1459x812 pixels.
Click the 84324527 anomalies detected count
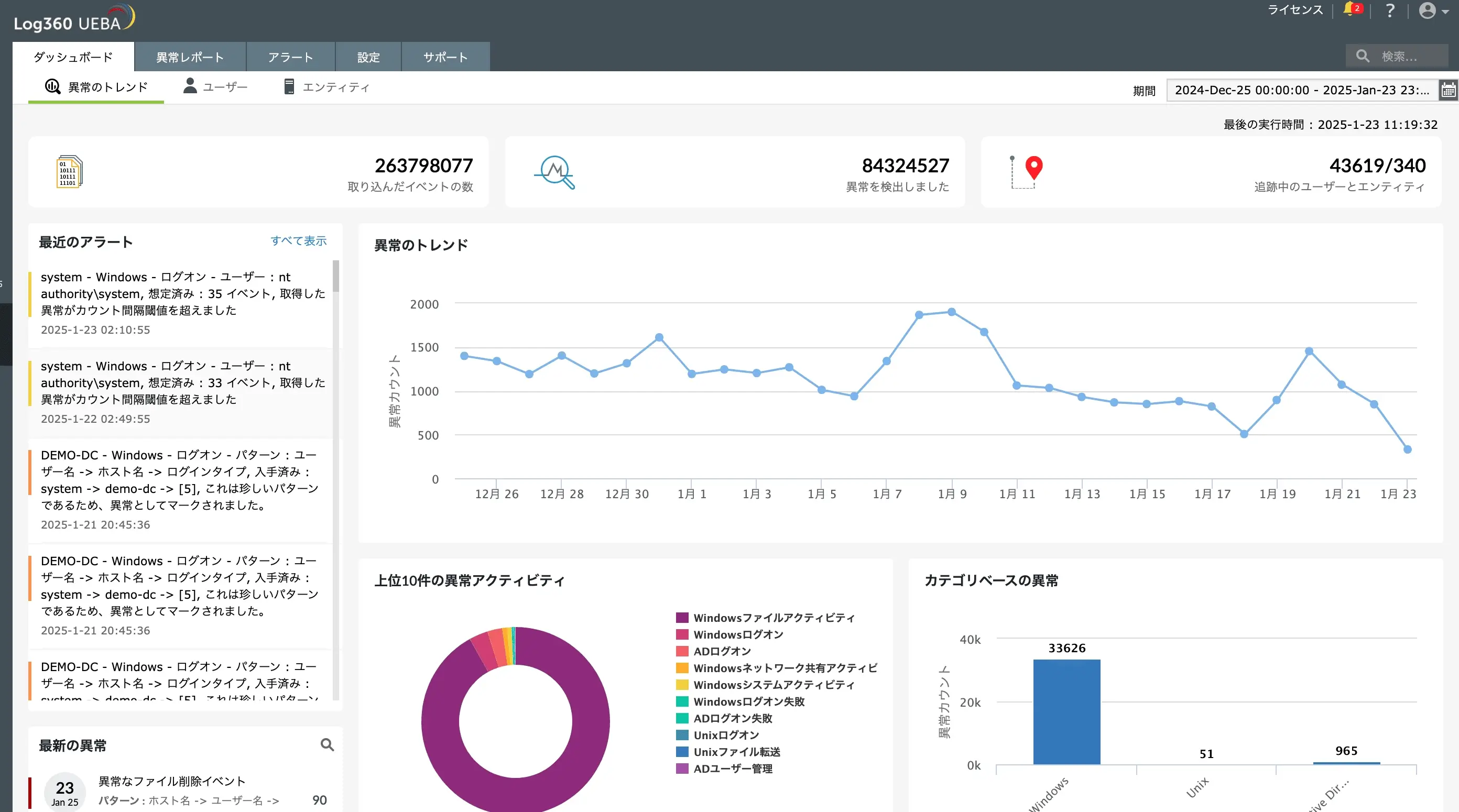pos(905,166)
